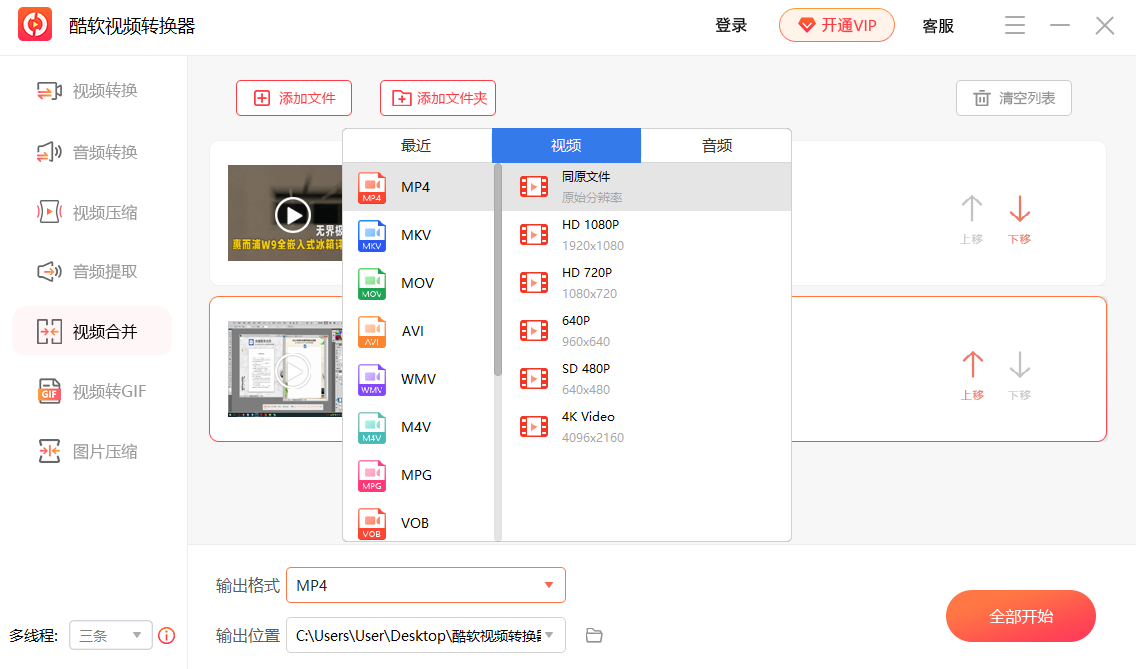Click the red info icon beside 多线程
Image resolution: width=1136 pixels, height=669 pixels.
167,635
